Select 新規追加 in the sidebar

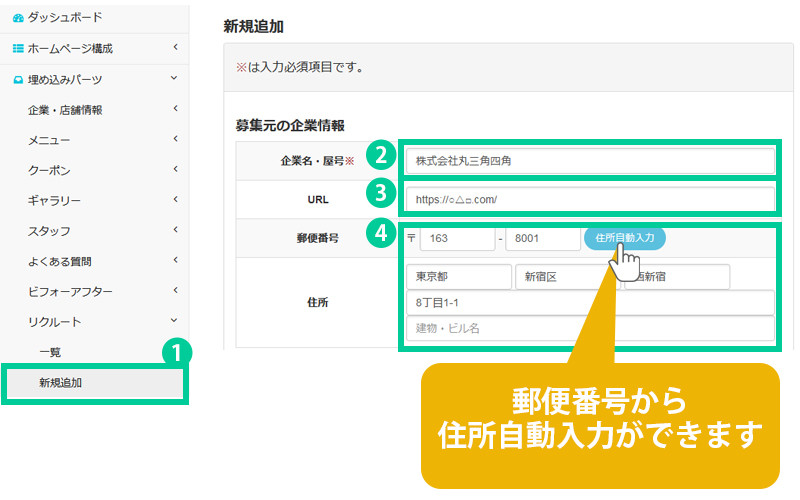(x=60, y=382)
